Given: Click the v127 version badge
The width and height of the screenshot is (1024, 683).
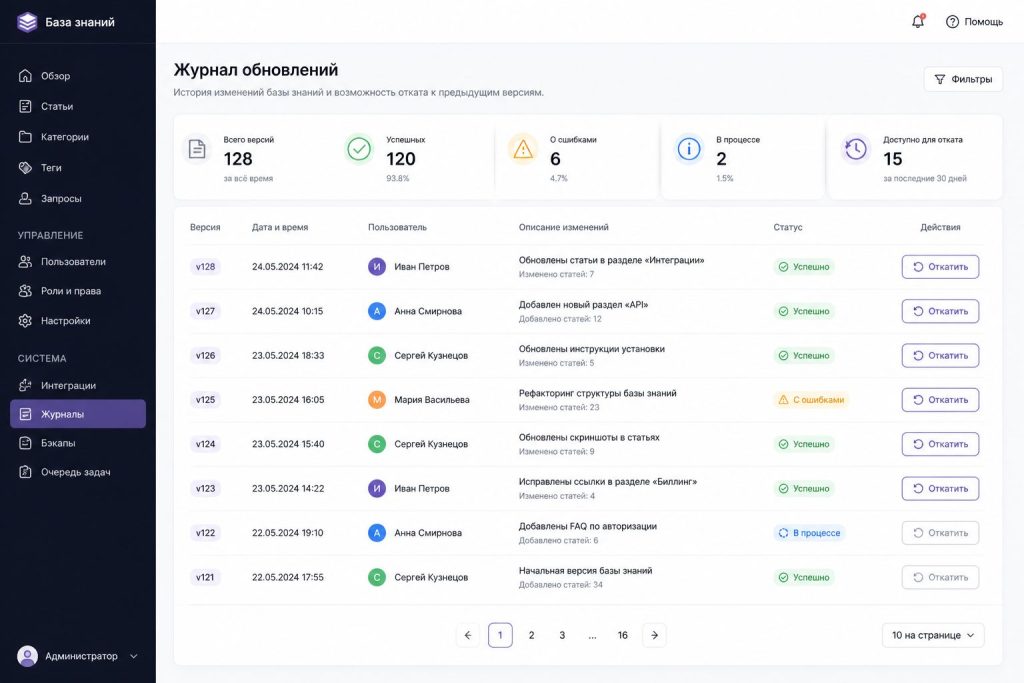Looking at the screenshot, I should tap(205, 311).
